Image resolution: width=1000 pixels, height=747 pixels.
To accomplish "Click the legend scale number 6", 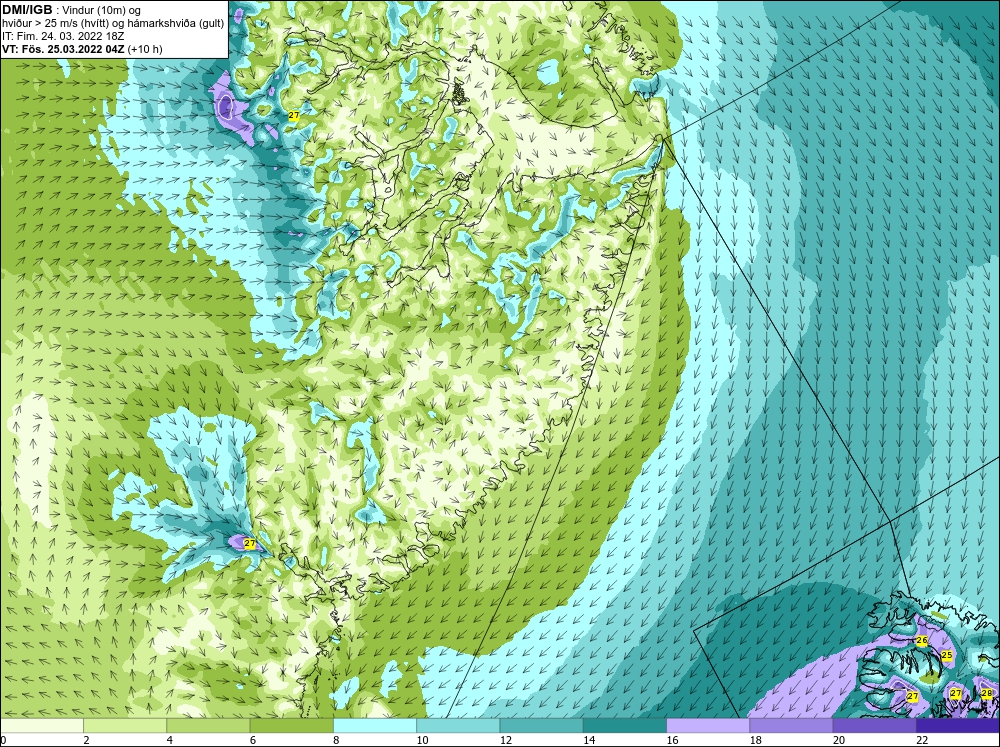I will pos(253,740).
